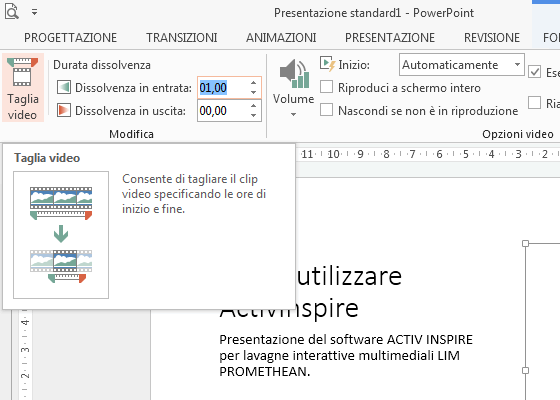
Task: Click the Inizio playback start icon
Action: click(x=328, y=64)
